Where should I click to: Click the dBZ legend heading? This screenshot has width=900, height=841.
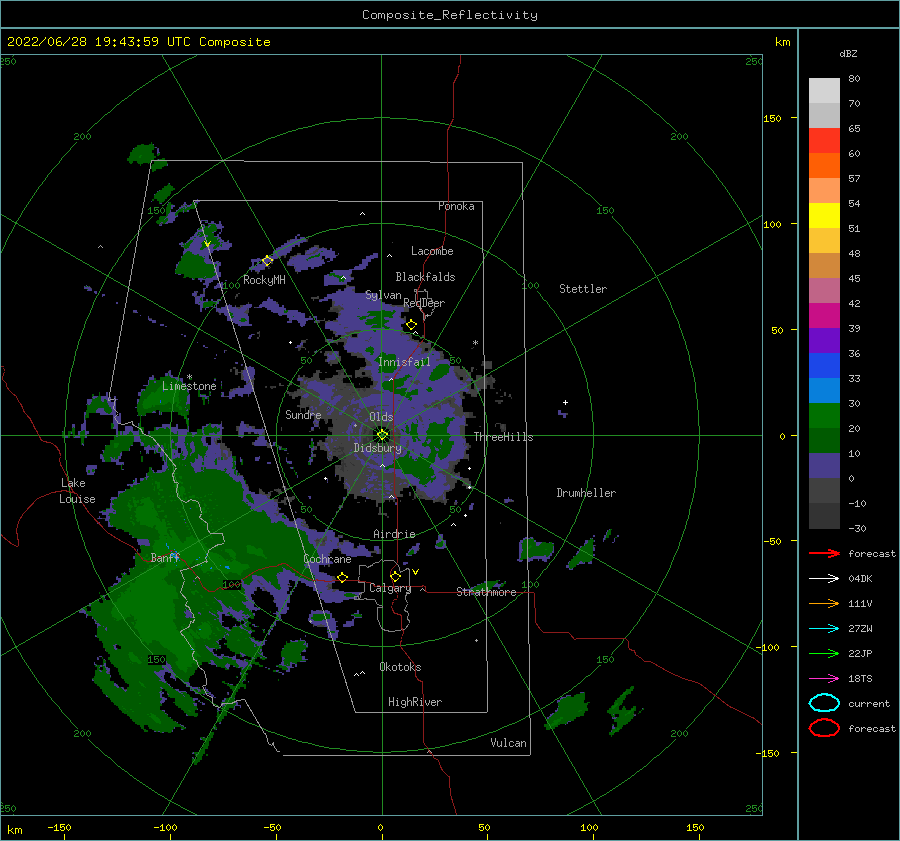point(848,53)
